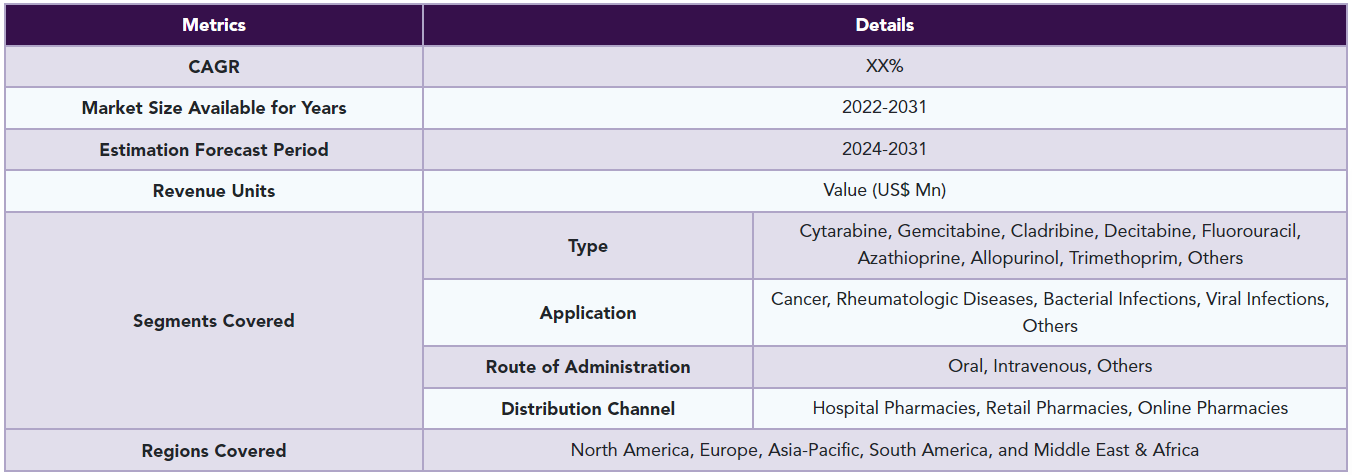Click the Hospital Pharmacies, Retail Pharmacies cell
The width and height of the screenshot is (1352, 475).
(1050, 409)
